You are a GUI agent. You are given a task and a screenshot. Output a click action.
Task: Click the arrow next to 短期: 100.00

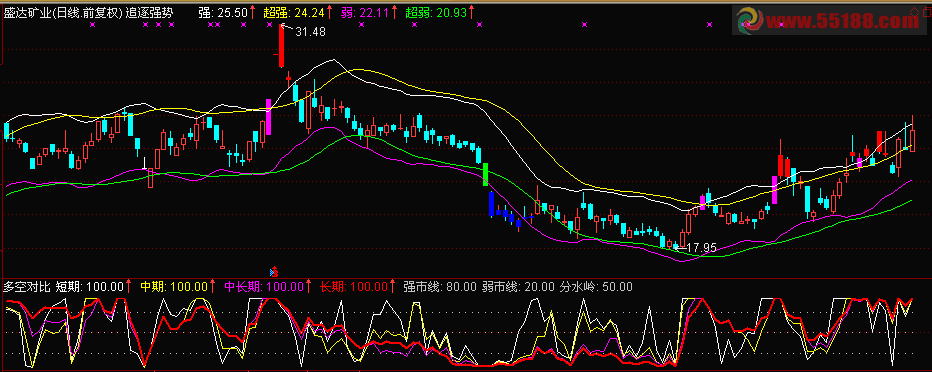[129, 287]
